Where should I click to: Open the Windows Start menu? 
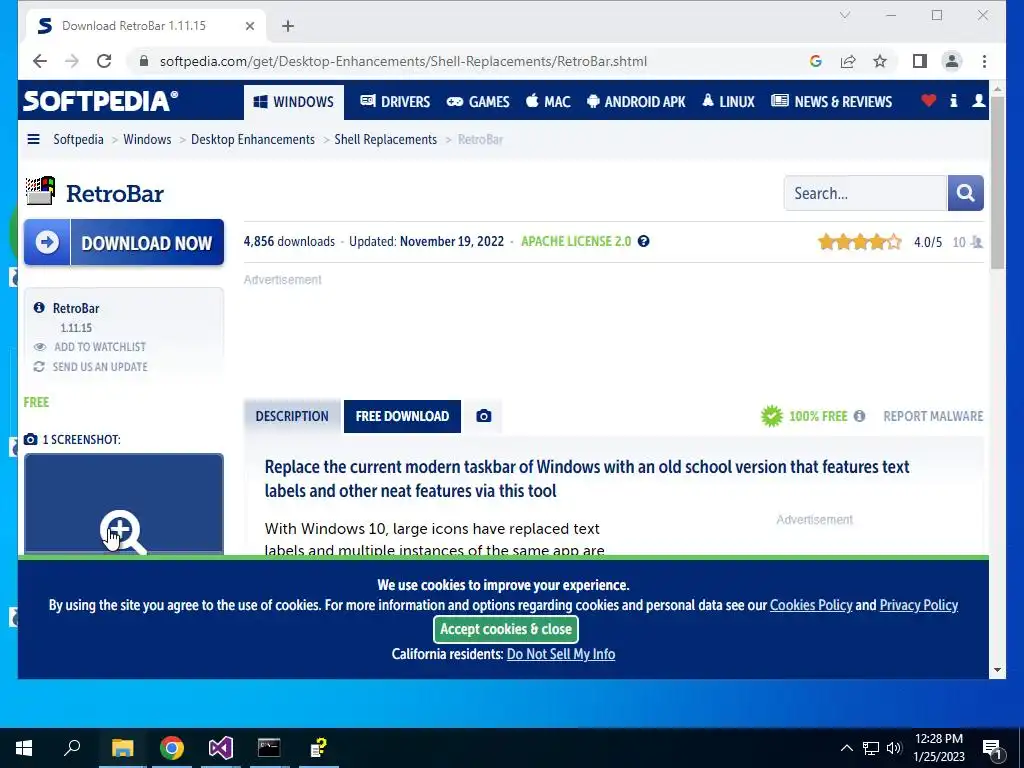coord(24,748)
